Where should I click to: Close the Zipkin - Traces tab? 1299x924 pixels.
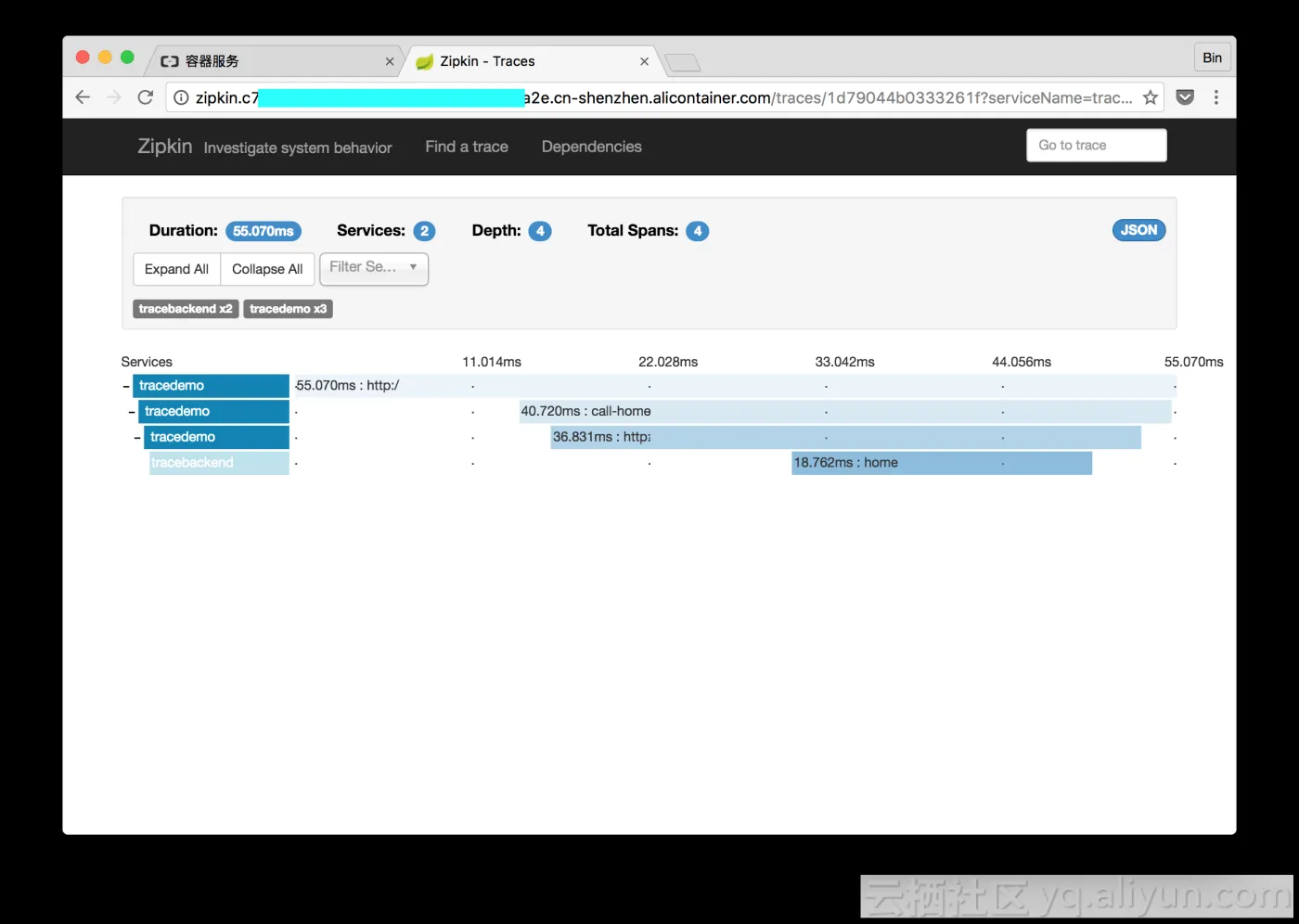click(x=644, y=61)
